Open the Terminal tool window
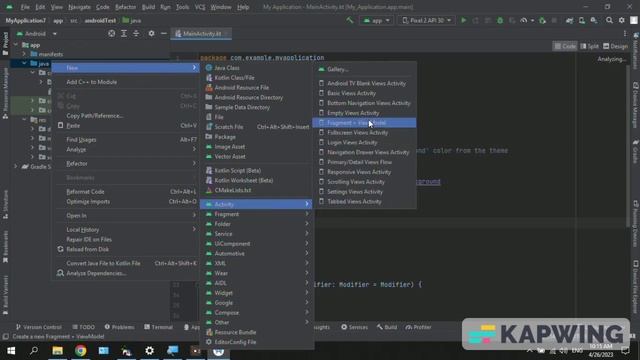 [158, 327]
